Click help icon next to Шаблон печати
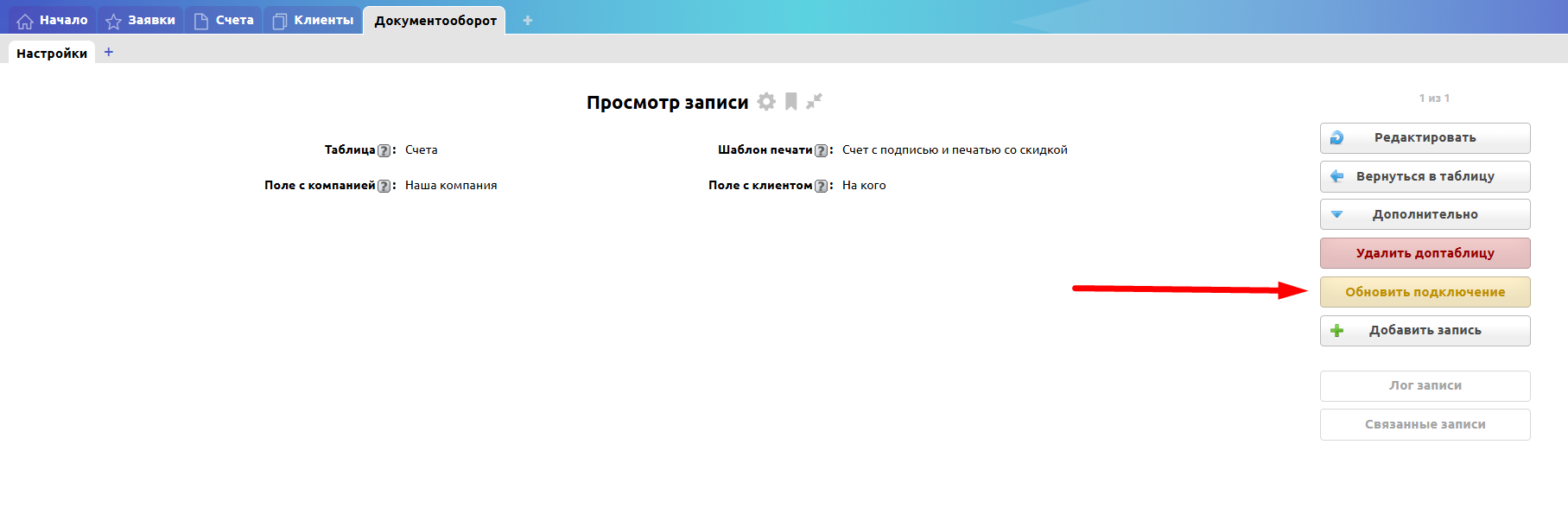 (822, 150)
